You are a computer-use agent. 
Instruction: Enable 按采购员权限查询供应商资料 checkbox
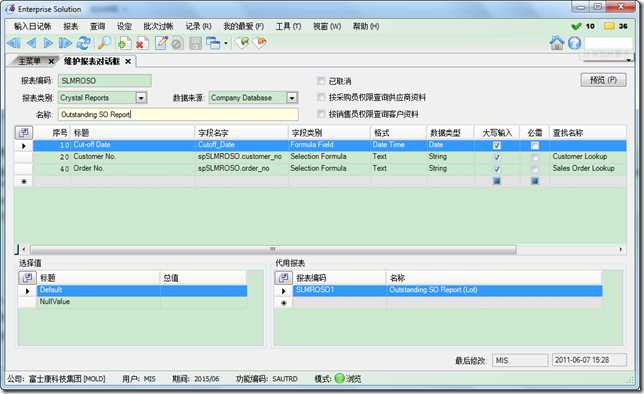[x=321, y=97]
